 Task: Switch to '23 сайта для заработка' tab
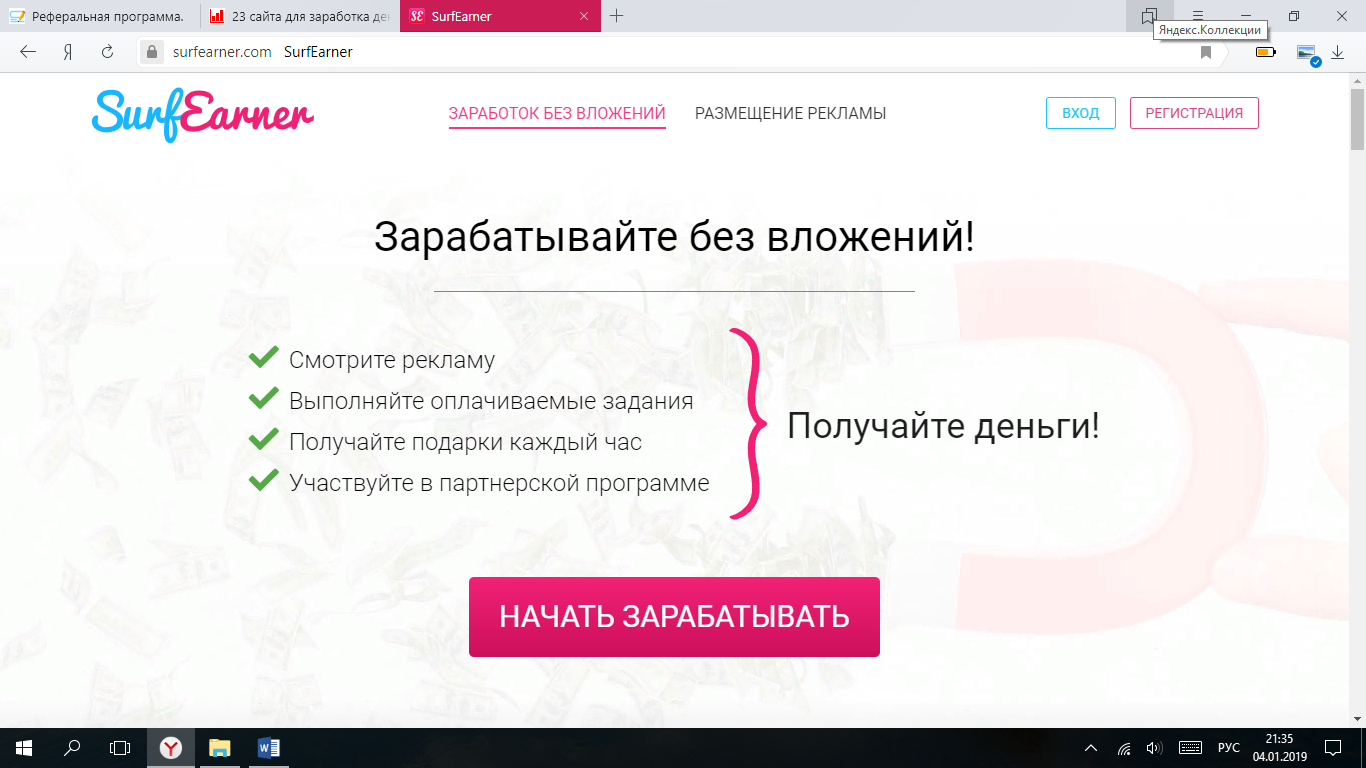point(300,16)
